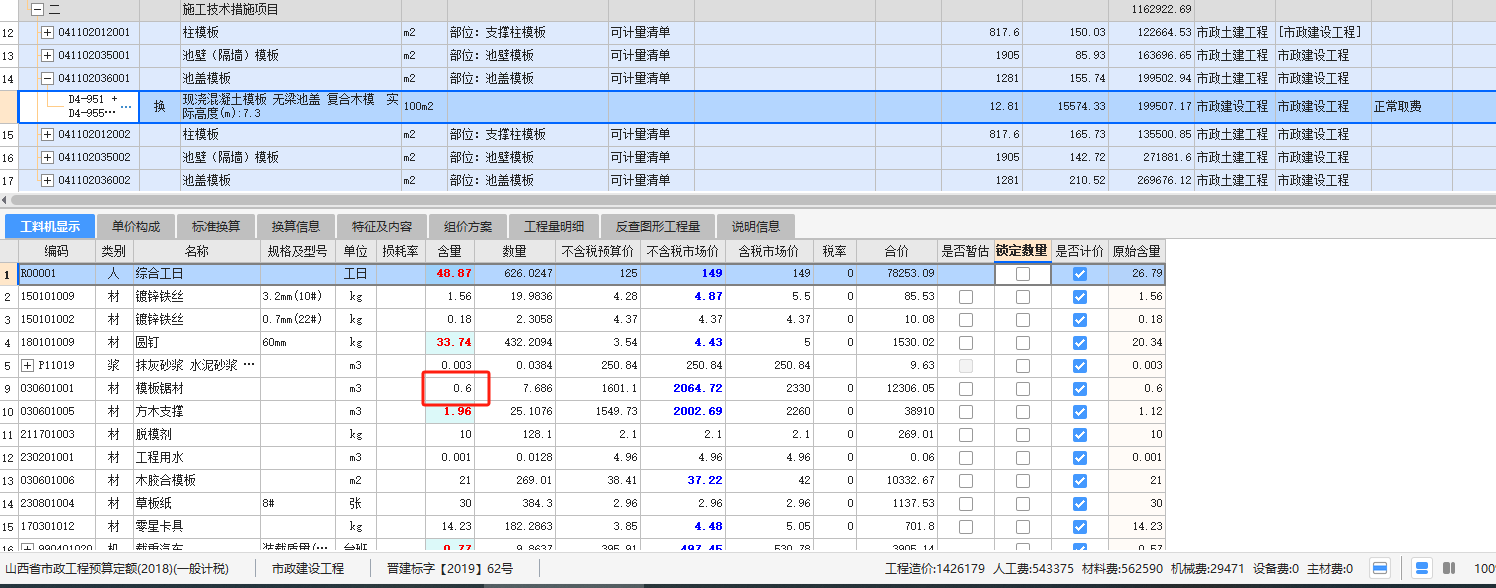Open the 特征及内容 tab
Image resolution: width=1496 pixels, height=588 pixels.
pyautogui.click(x=382, y=226)
